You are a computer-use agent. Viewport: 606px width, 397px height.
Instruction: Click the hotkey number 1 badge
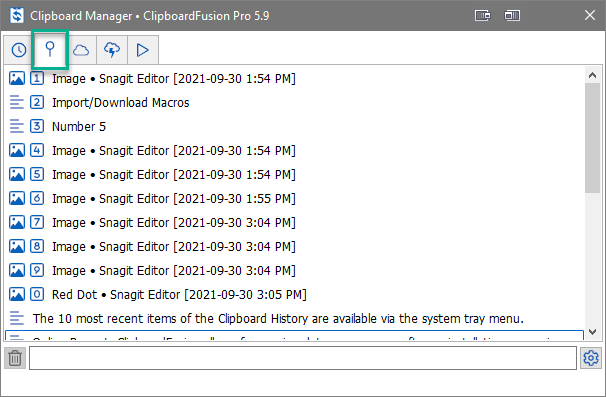pyautogui.click(x=37, y=78)
